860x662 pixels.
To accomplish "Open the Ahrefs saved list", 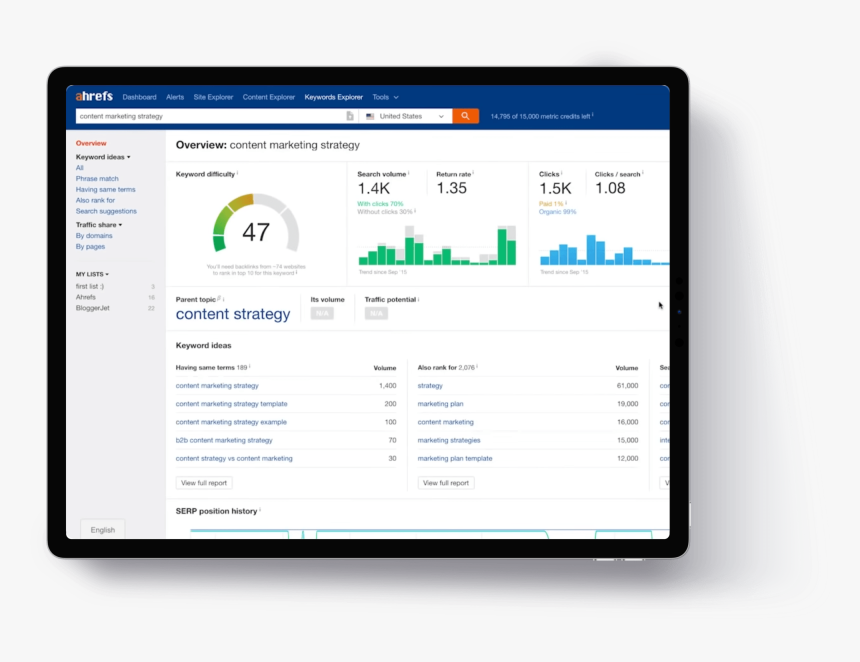I will pyautogui.click(x=86, y=297).
